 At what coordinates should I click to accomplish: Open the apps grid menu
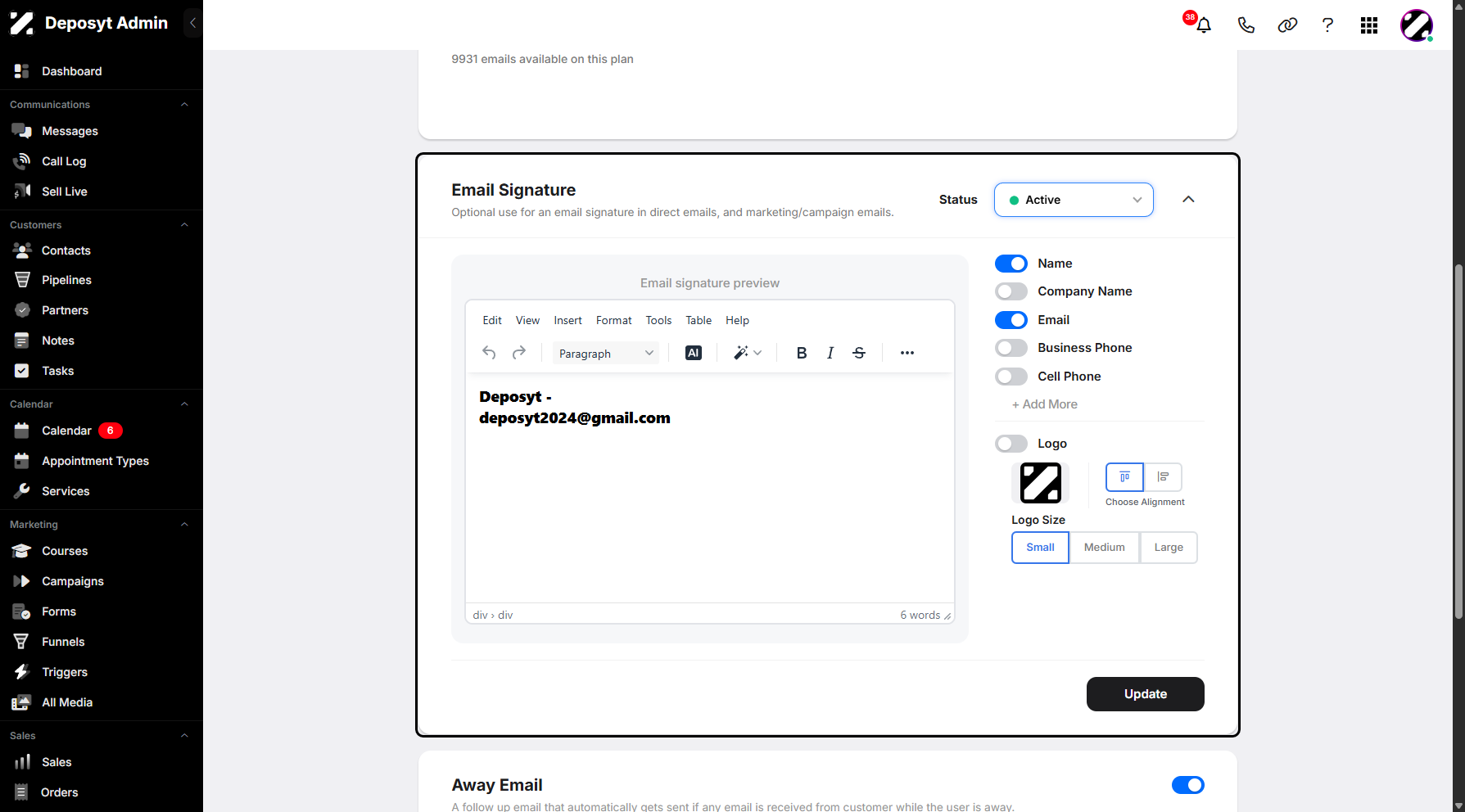pyautogui.click(x=1369, y=25)
